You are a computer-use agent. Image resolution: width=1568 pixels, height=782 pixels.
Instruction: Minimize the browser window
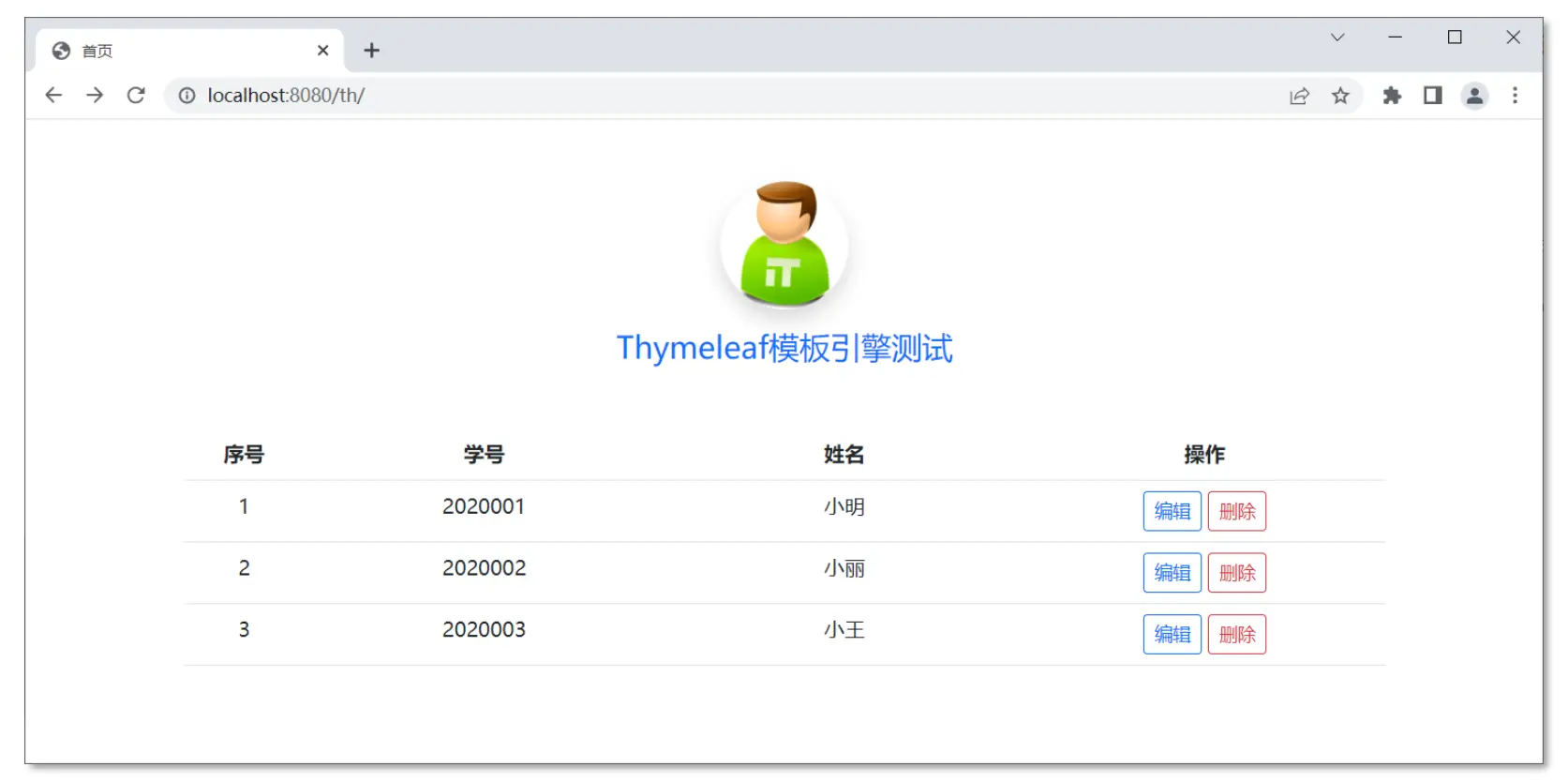[1396, 38]
